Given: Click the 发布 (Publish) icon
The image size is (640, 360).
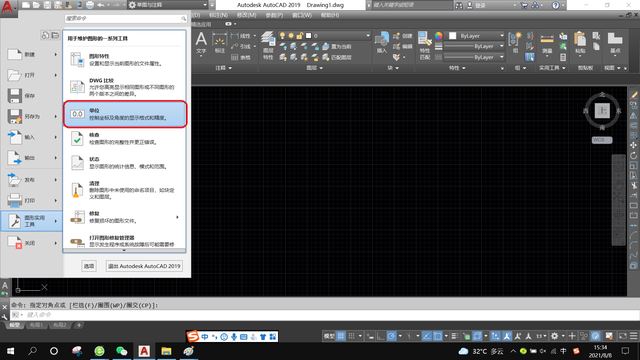Looking at the screenshot, I should (x=15, y=179).
